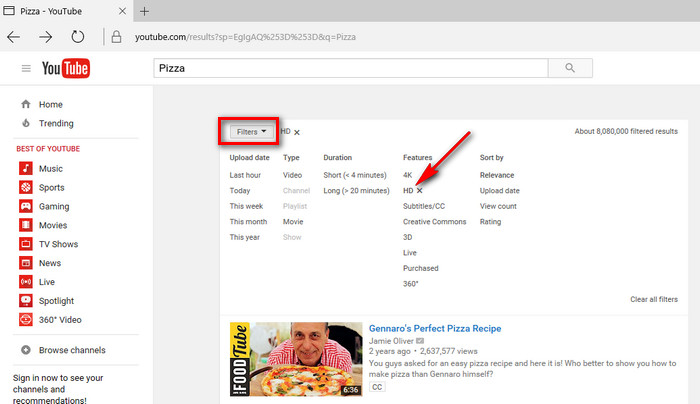Click the BEST OF YOUTUBE heading
Screen dimensions: 700x404
[x=48, y=149]
